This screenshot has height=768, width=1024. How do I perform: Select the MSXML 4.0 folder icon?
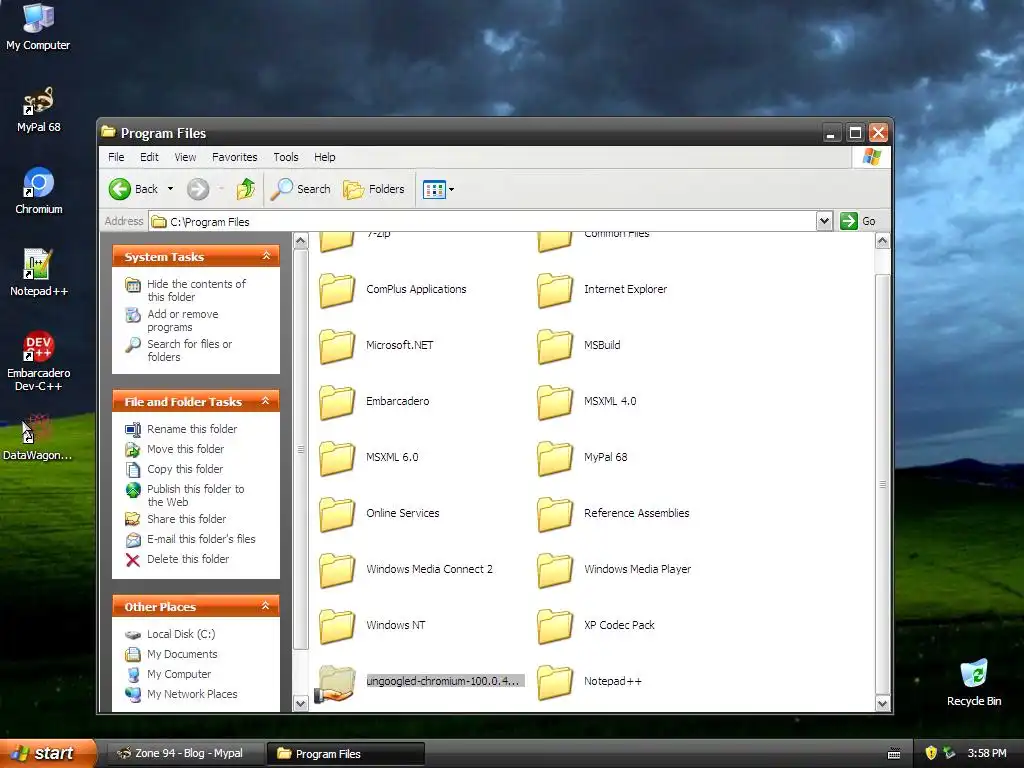coord(554,402)
